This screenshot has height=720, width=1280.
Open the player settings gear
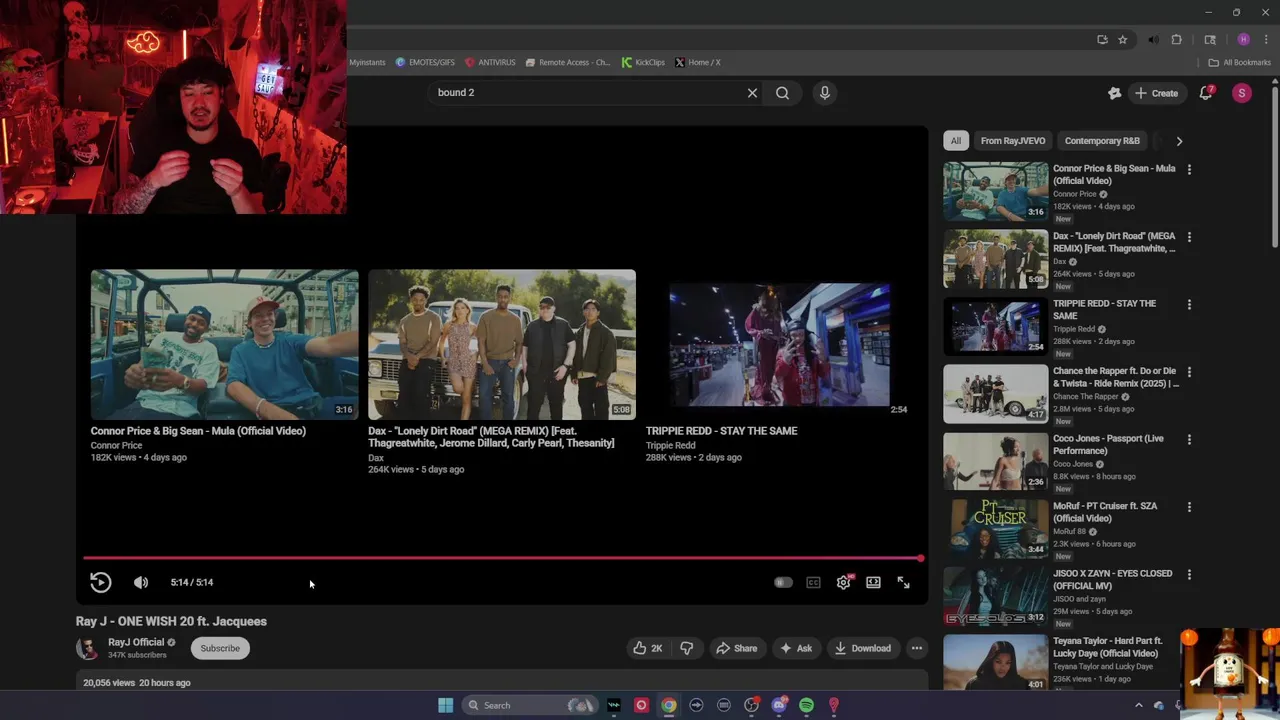click(844, 582)
